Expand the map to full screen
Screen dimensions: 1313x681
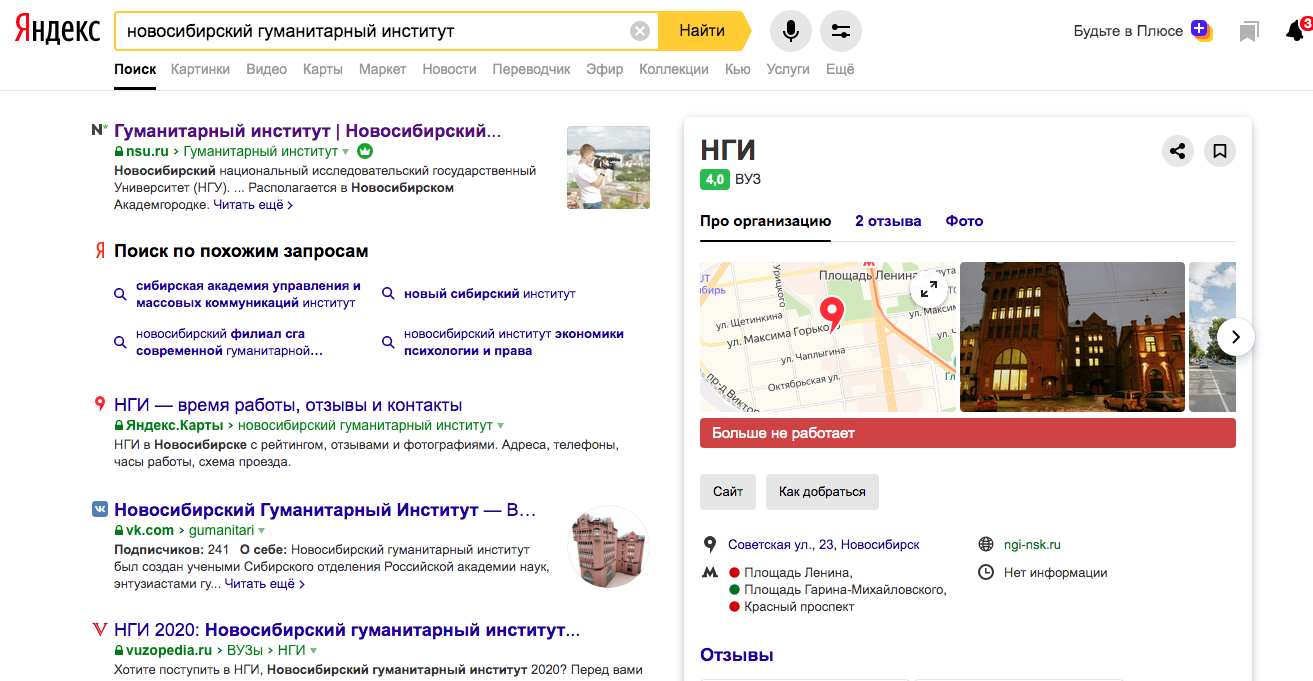coord(929,289)
